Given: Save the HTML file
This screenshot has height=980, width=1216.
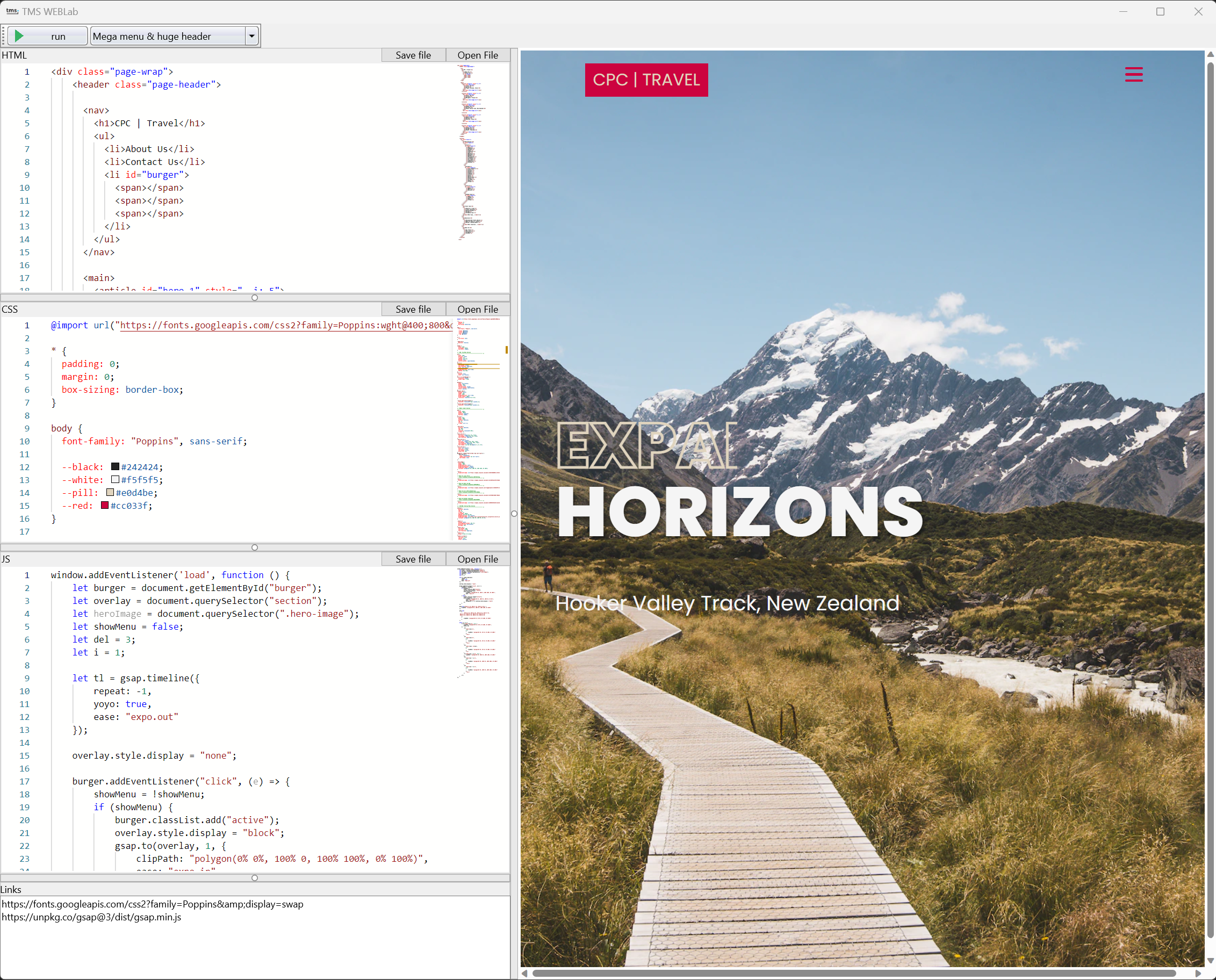Looking at the screenshot, I should click(413, 55).
